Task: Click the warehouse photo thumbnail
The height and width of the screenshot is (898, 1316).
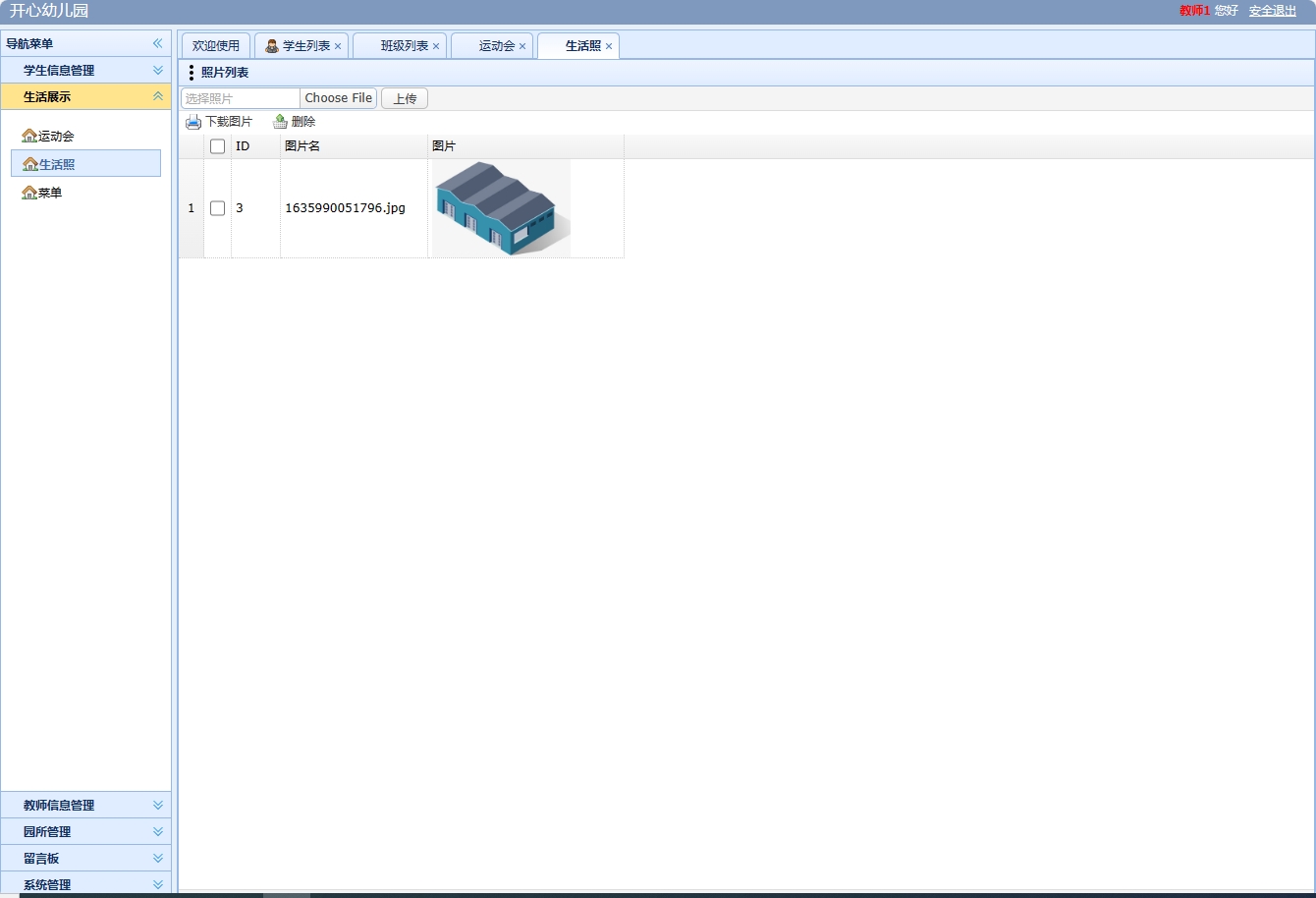Action: point(500,208)
